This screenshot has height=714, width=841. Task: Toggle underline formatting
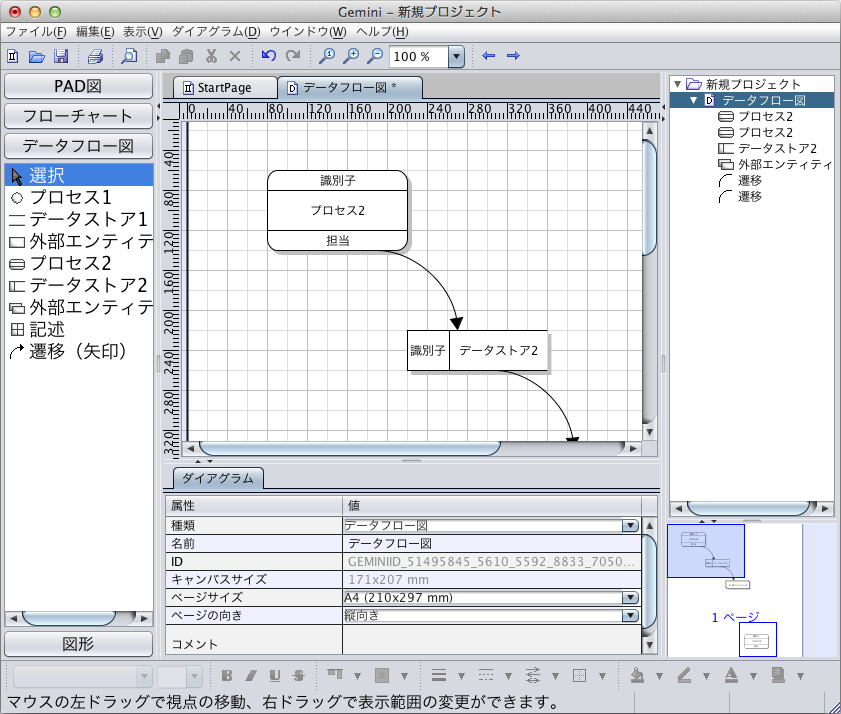tap(275, 675)
